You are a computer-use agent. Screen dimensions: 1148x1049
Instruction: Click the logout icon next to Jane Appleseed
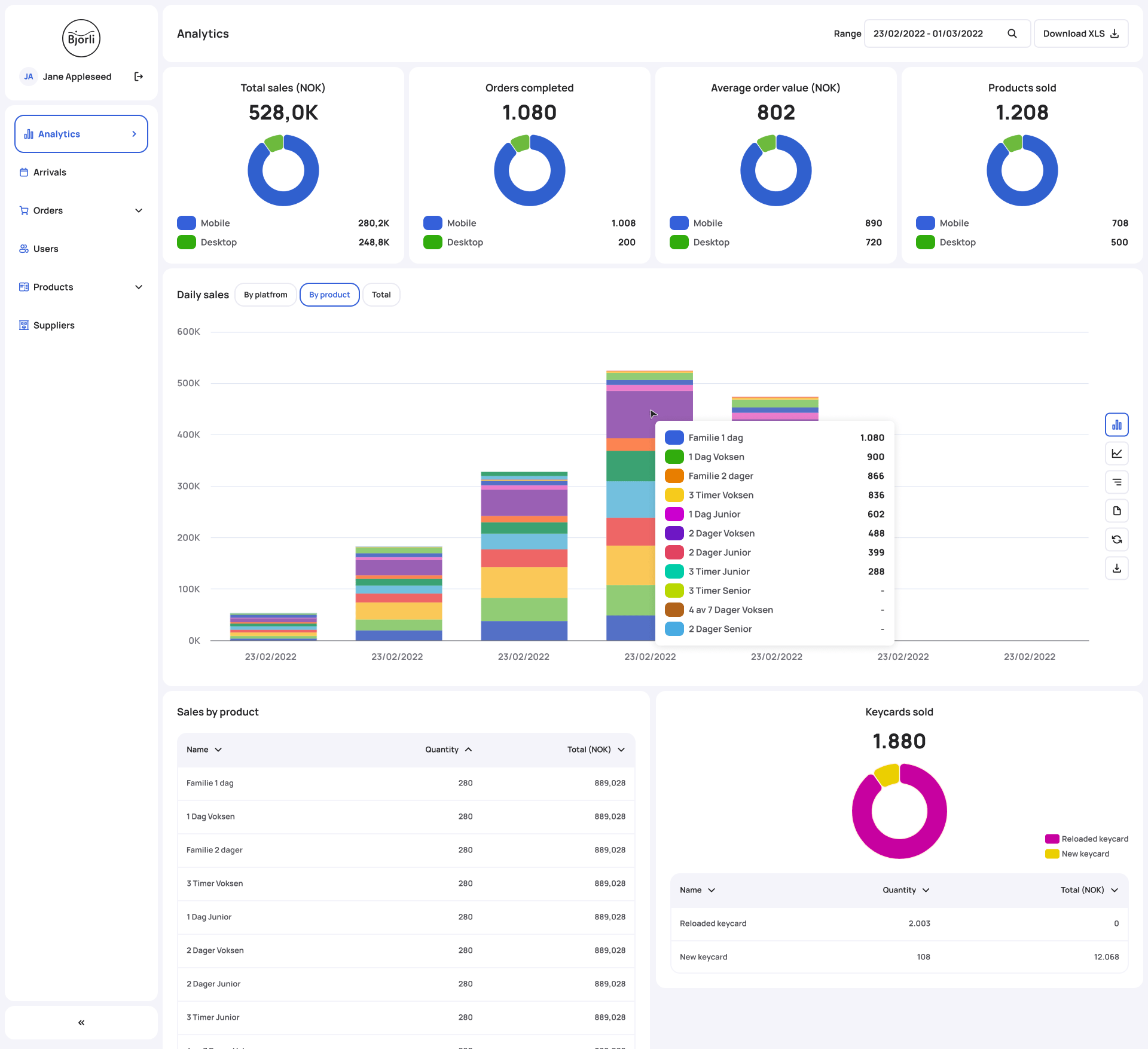point(139,77)
